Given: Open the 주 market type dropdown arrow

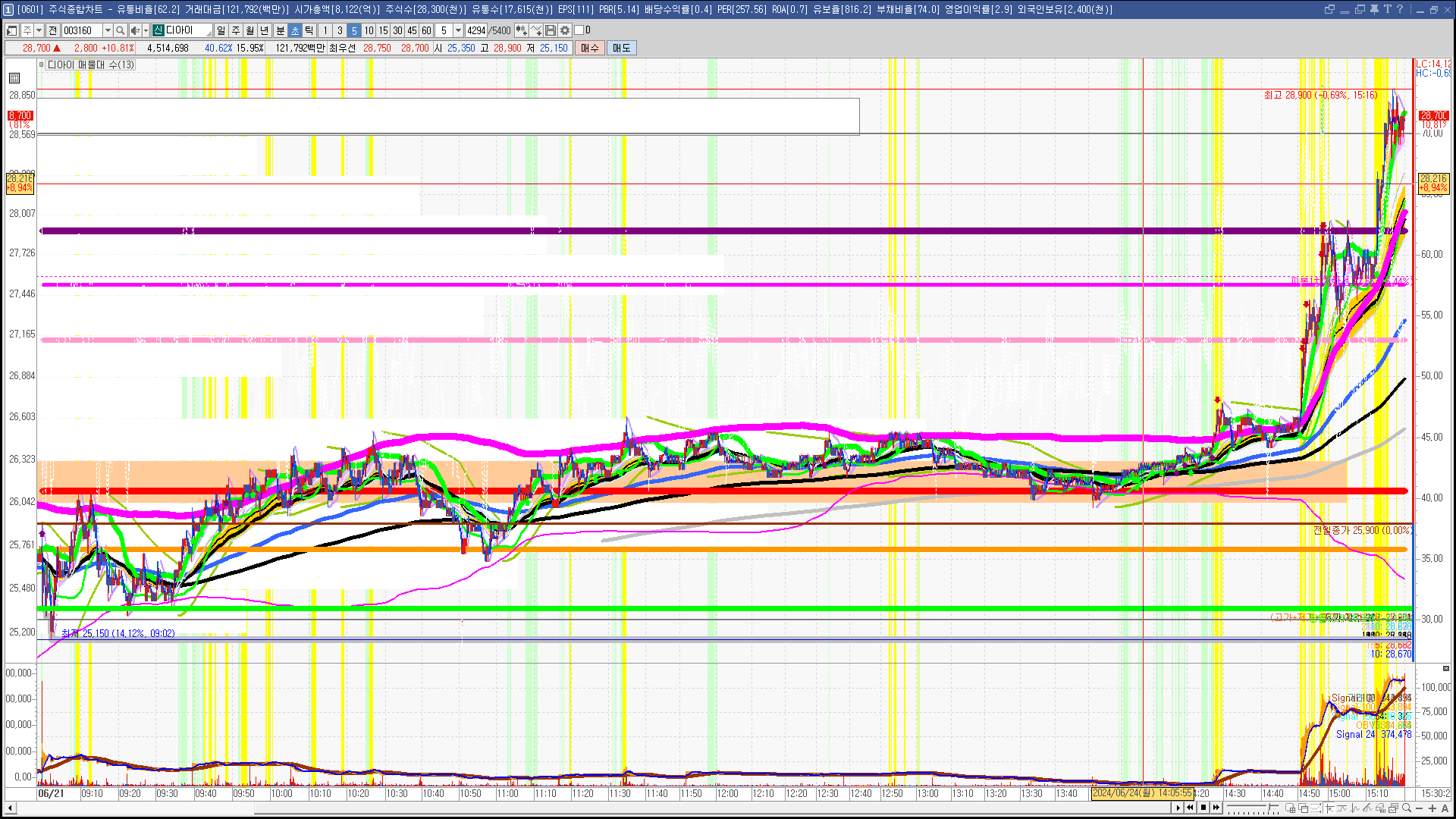Looking at the screenshot, I should pos(39,30).
